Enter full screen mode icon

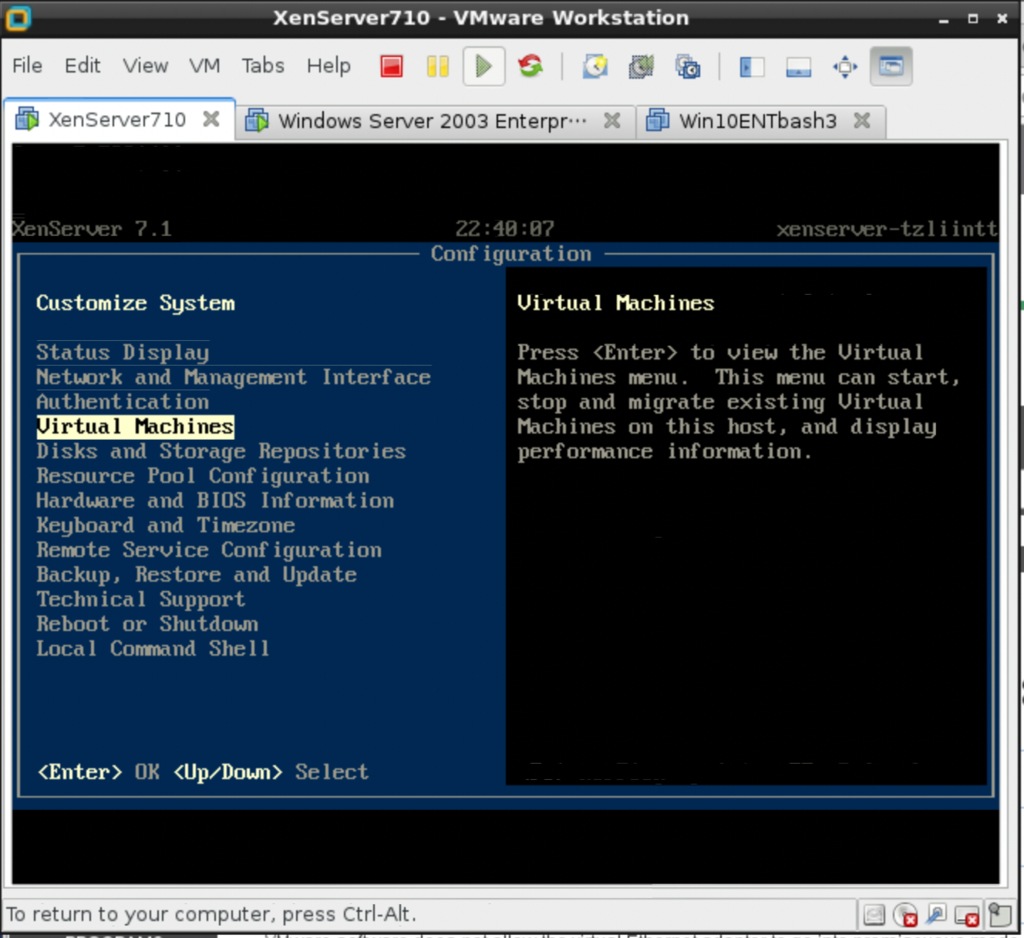pyautogui.click(x=844, y=67)
